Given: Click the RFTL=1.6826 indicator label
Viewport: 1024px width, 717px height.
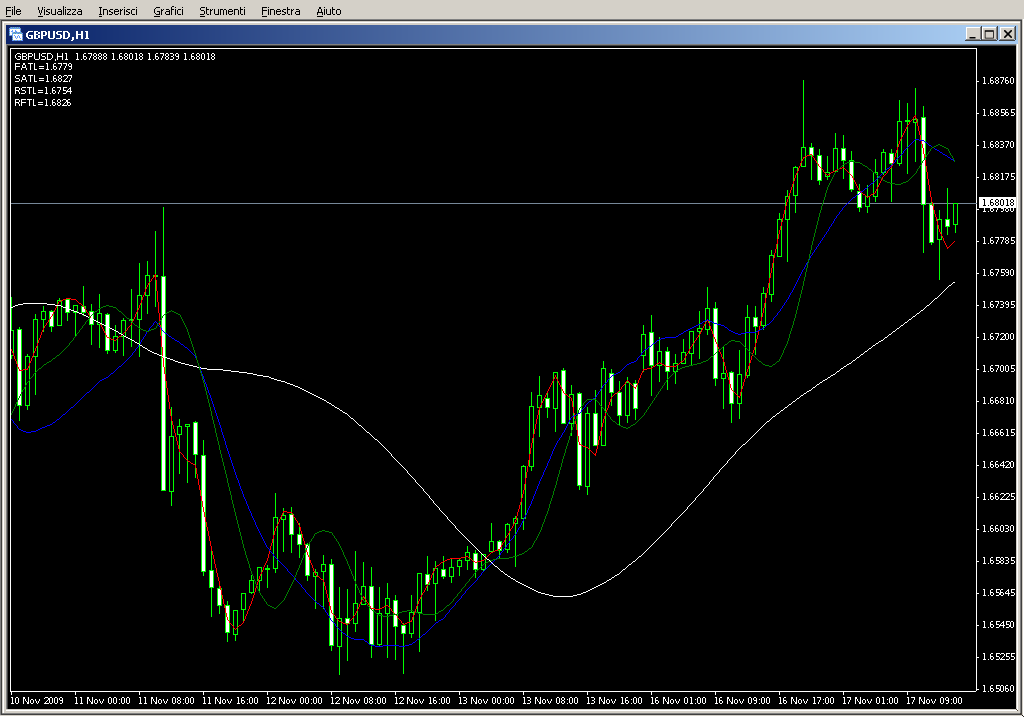Looking at the screenshot, I should 43,103.
